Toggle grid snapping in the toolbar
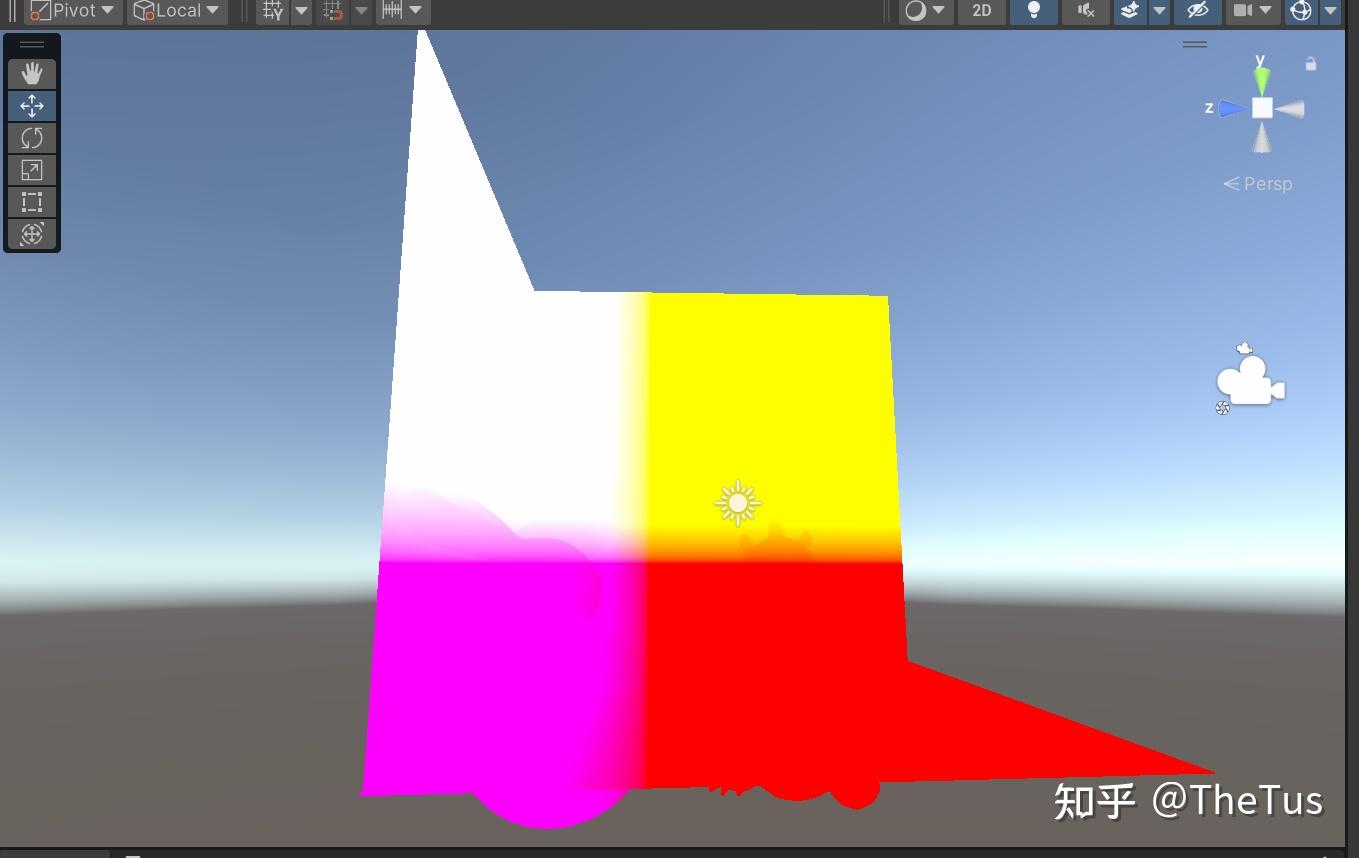 (x=333, y=11)
